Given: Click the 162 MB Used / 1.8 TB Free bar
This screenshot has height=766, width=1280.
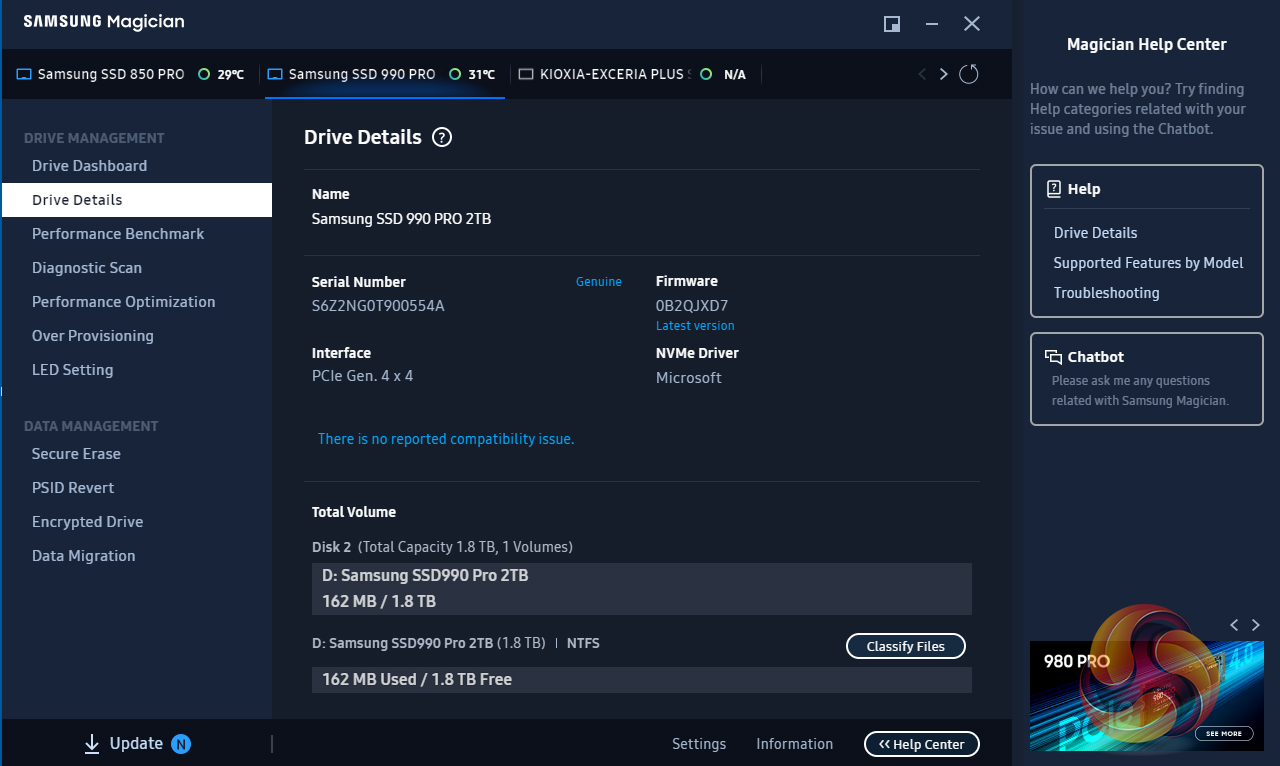Looking at the screenshot, I should pos(642,680).
